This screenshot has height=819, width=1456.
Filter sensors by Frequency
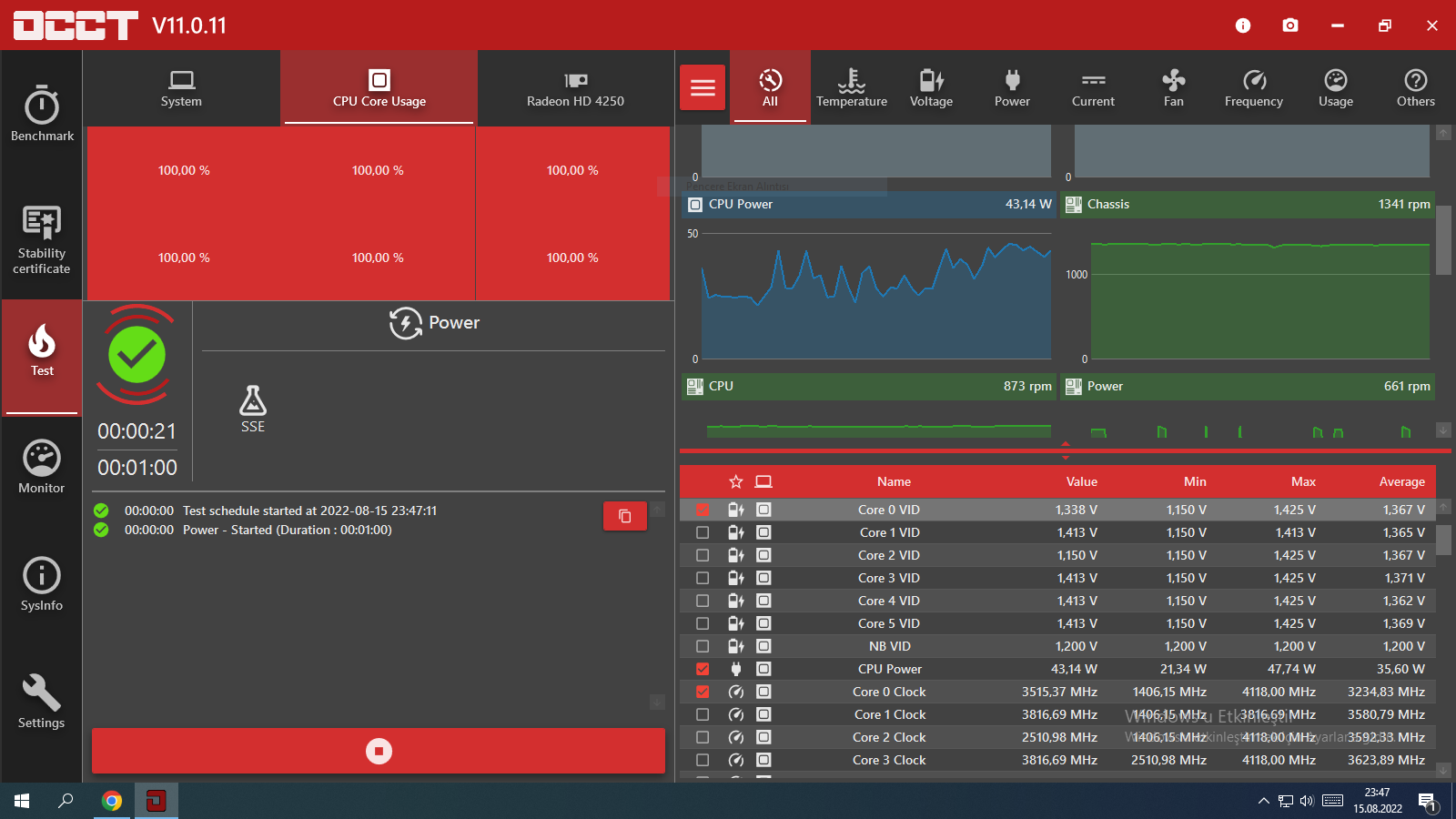pos(1254,88)
